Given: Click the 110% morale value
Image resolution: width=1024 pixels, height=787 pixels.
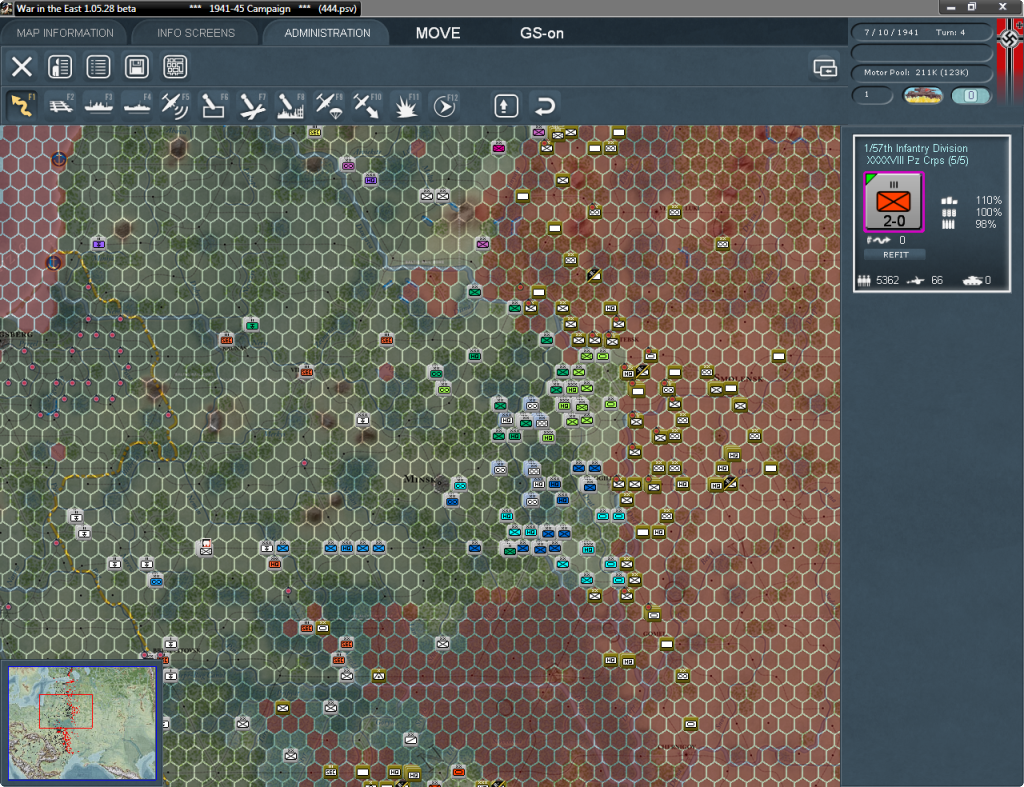Looking at the screenshot, I should (988, 200).
